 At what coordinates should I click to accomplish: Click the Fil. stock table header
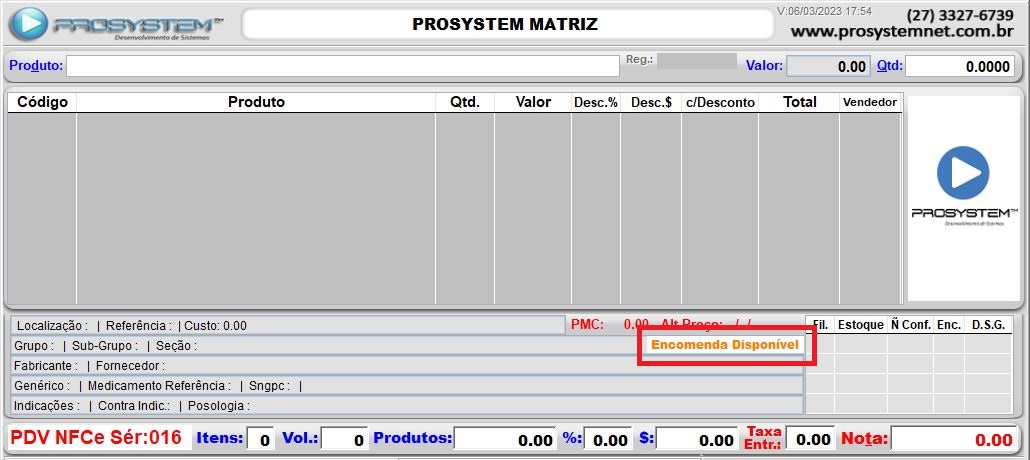point(820,325)
